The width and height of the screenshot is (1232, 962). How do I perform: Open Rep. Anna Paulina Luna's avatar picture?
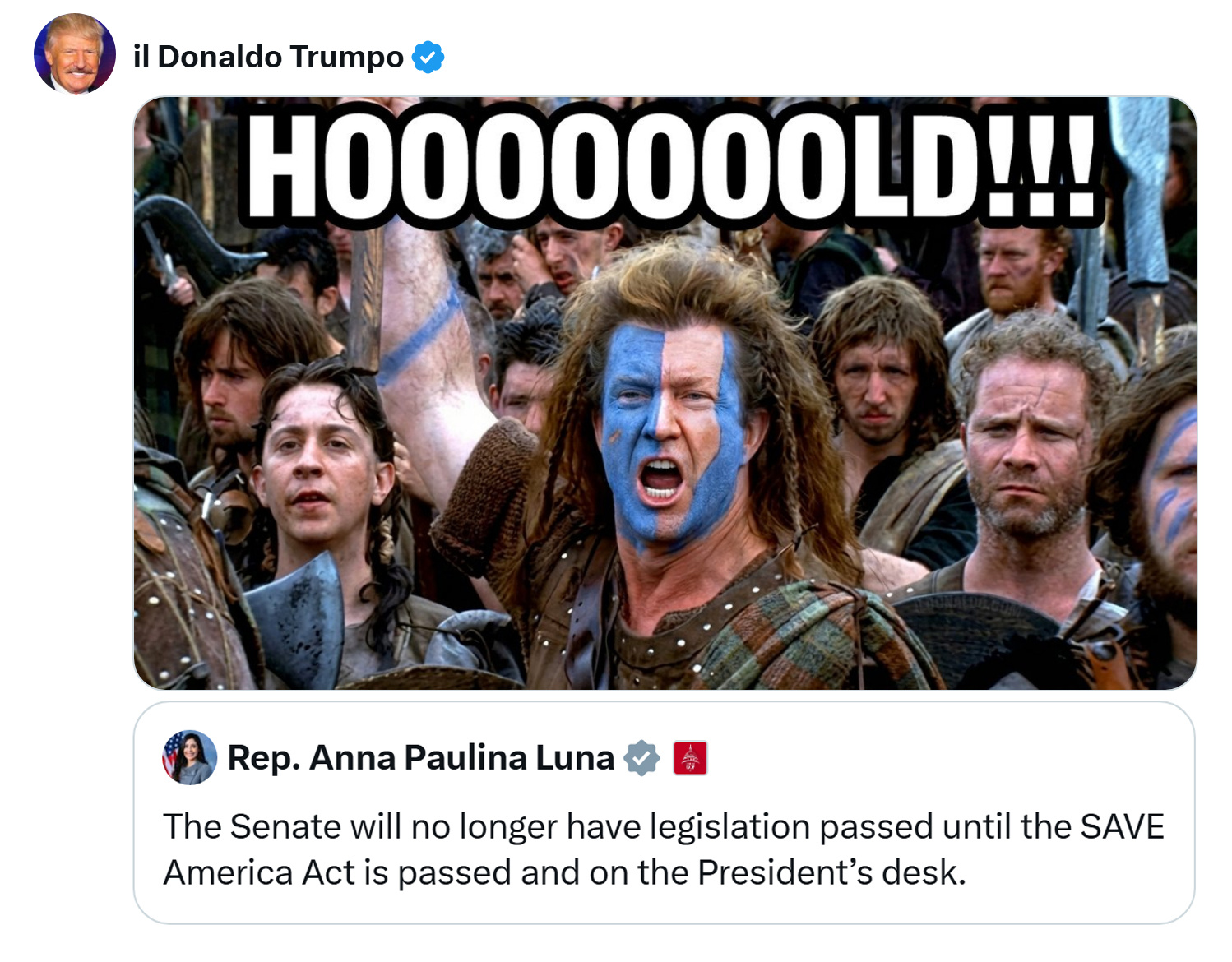[190, 757]
